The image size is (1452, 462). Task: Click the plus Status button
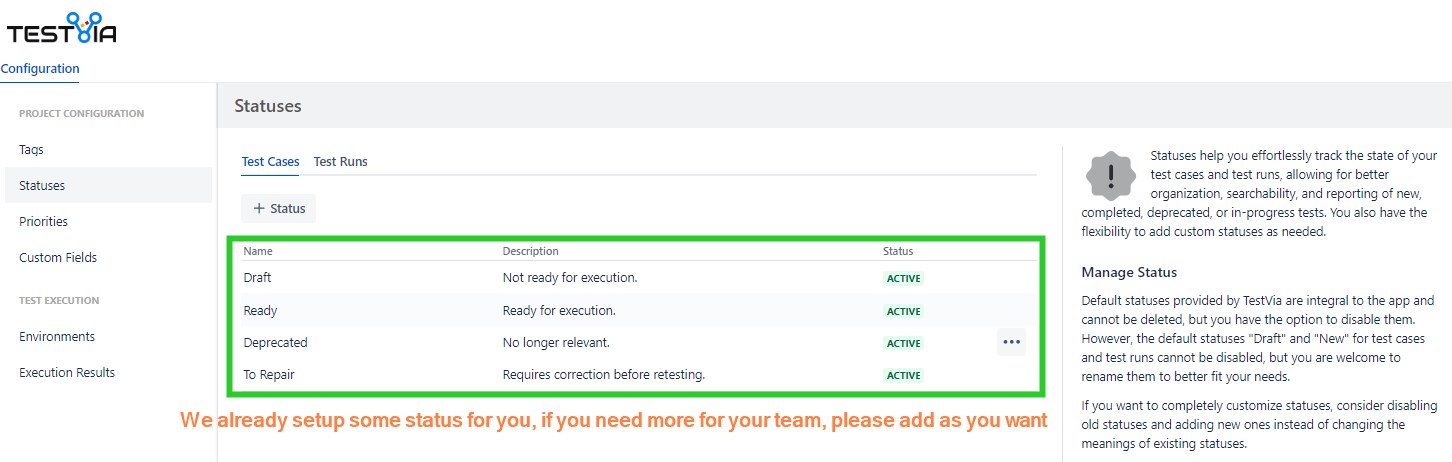(279, 208)
